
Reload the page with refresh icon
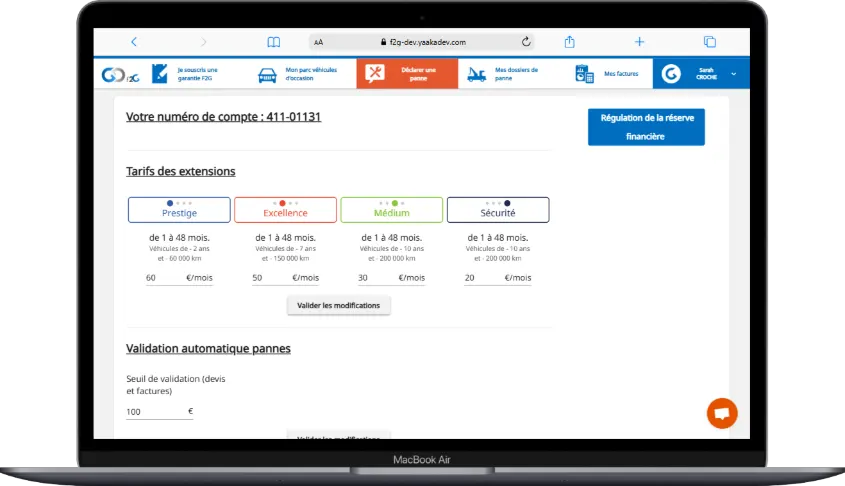pos(526,42)
